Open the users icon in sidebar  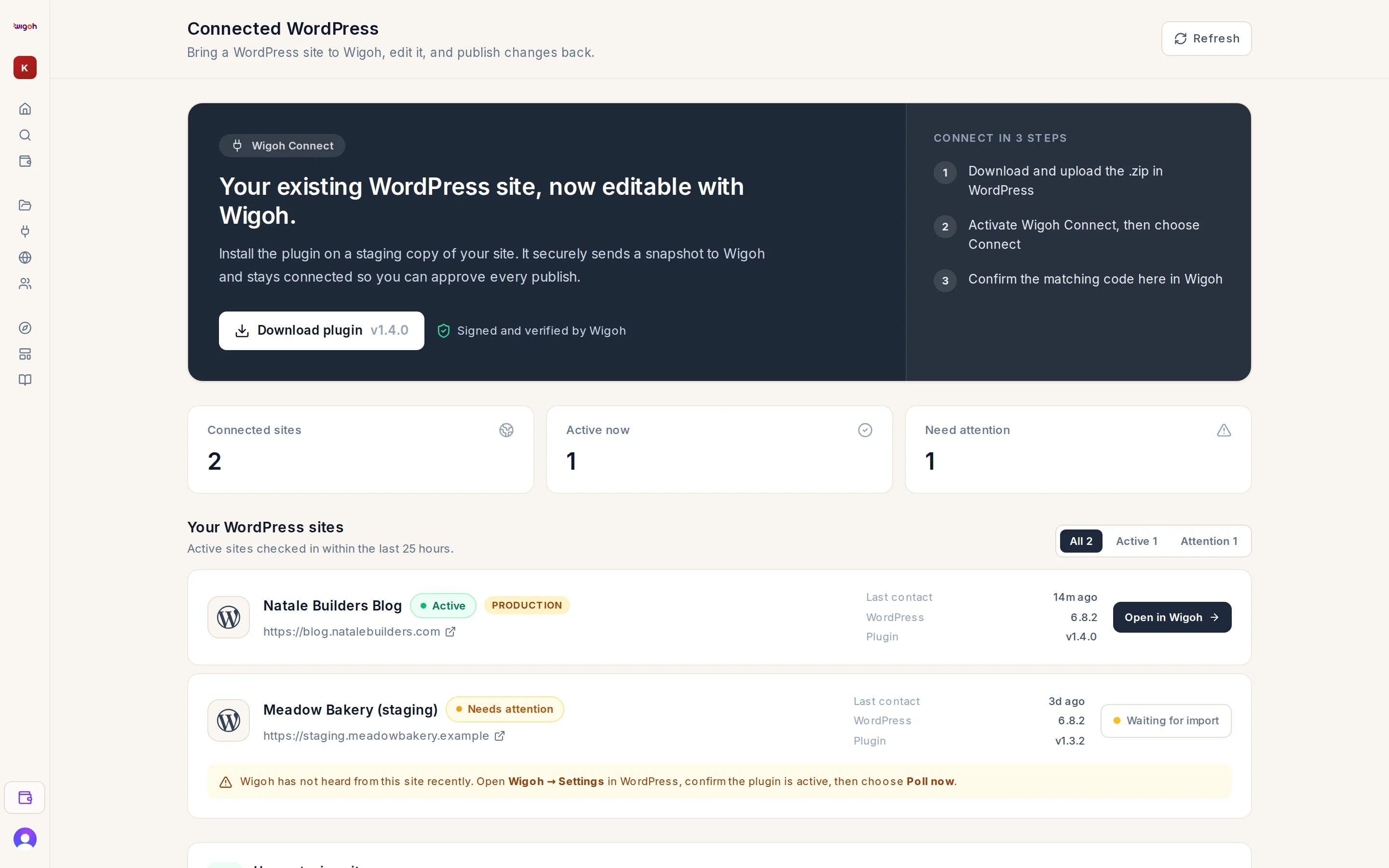(25, 284)
